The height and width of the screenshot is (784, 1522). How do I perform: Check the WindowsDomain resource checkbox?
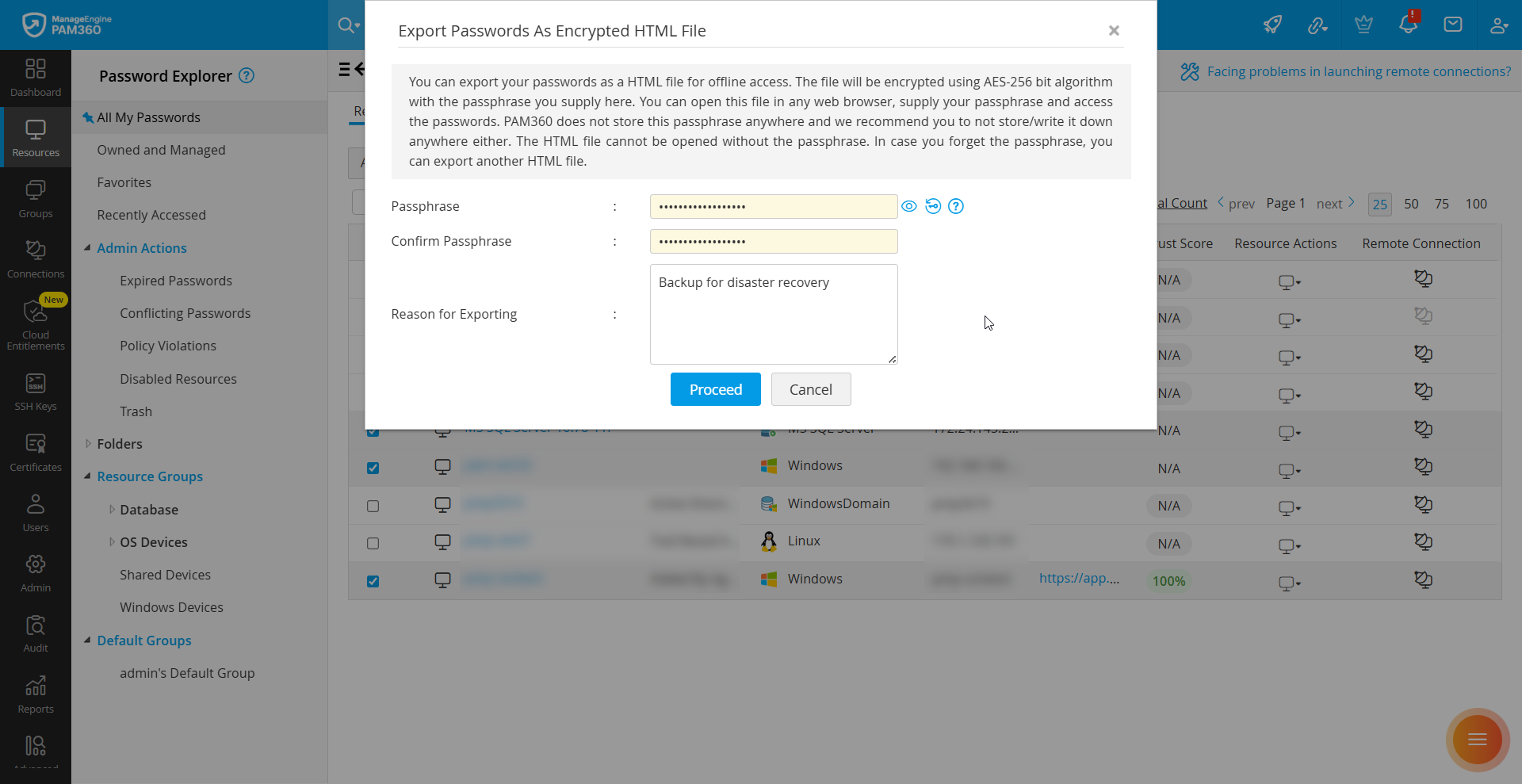click(373, 506)
